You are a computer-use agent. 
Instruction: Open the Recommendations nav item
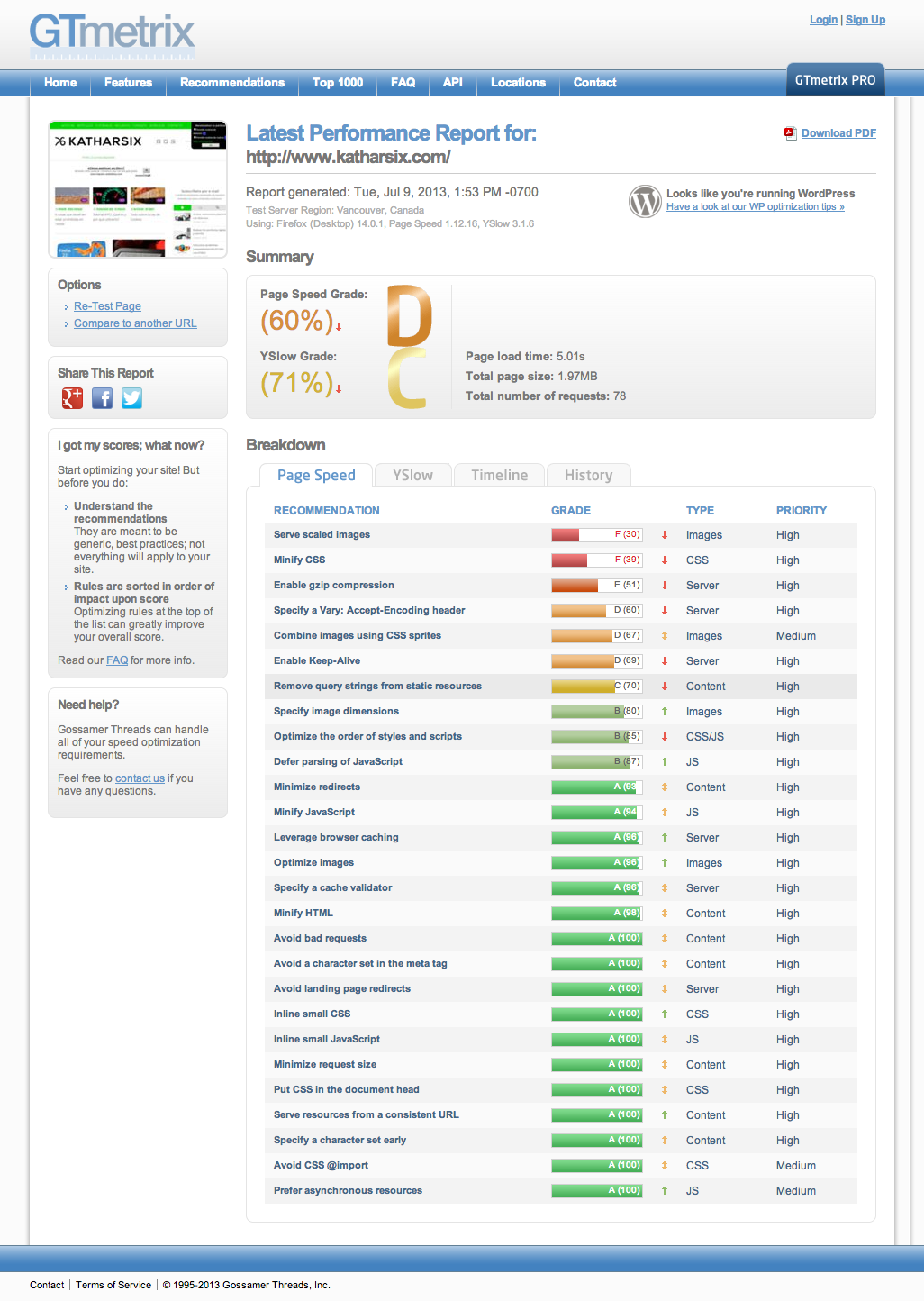click(232, 83)
